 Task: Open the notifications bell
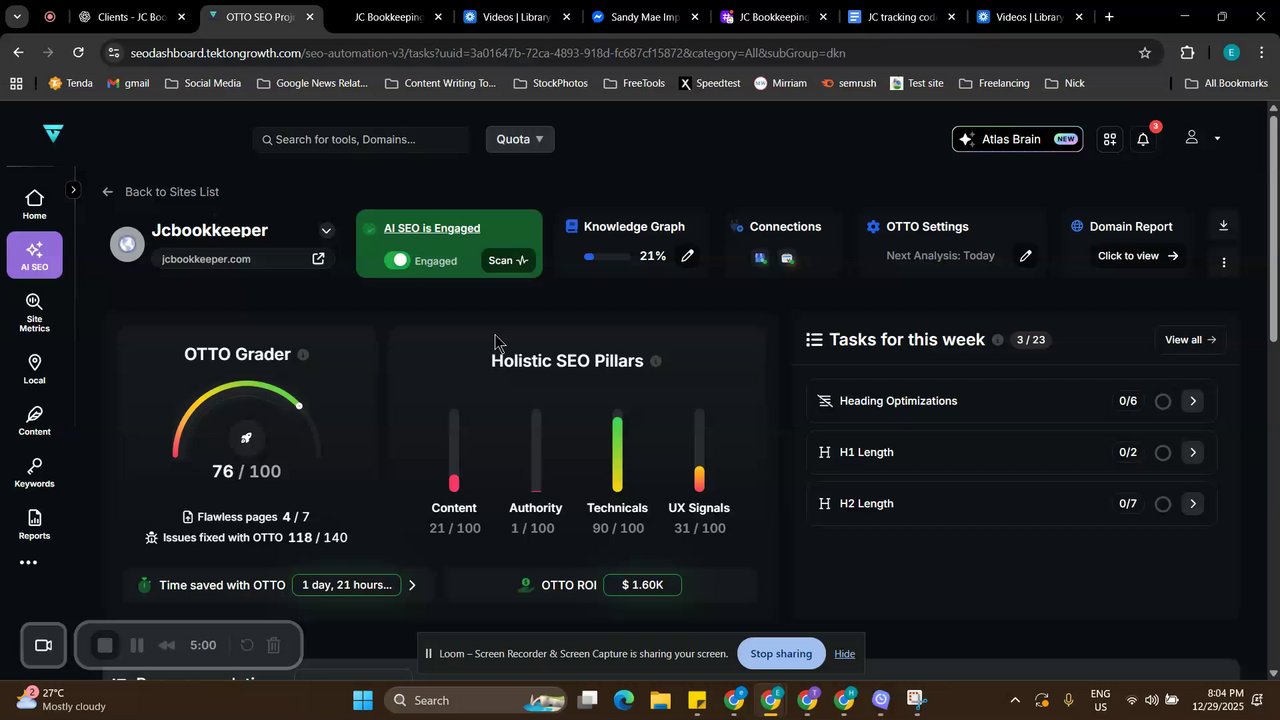click(x=1143, y=139)
